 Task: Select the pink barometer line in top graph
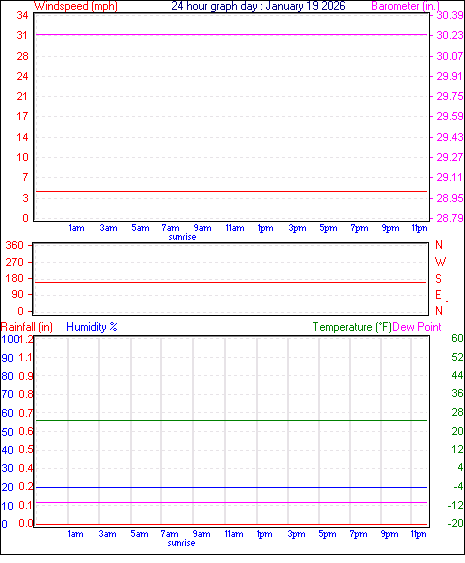(x=232, y=34)
